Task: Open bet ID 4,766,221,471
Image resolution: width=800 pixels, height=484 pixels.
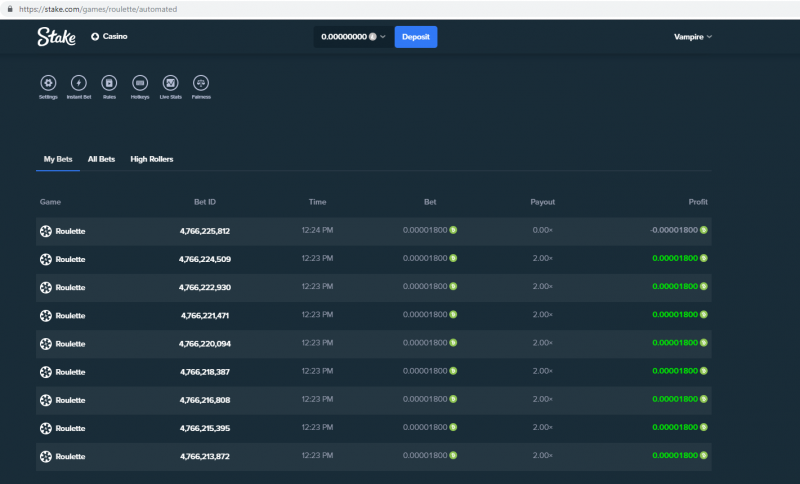Action: [x=205, y=316]
